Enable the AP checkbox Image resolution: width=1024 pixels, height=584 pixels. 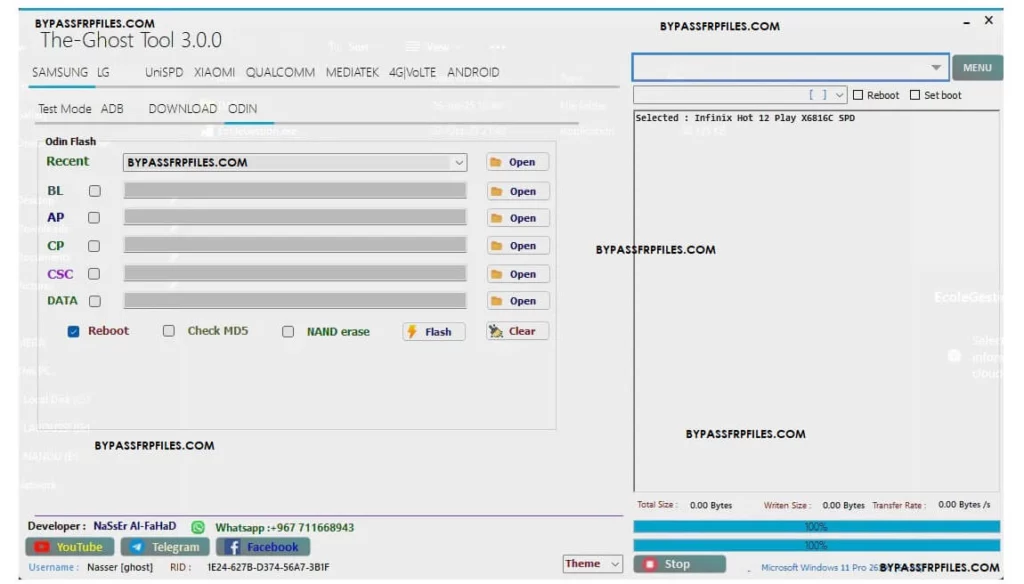coord(94,218)
